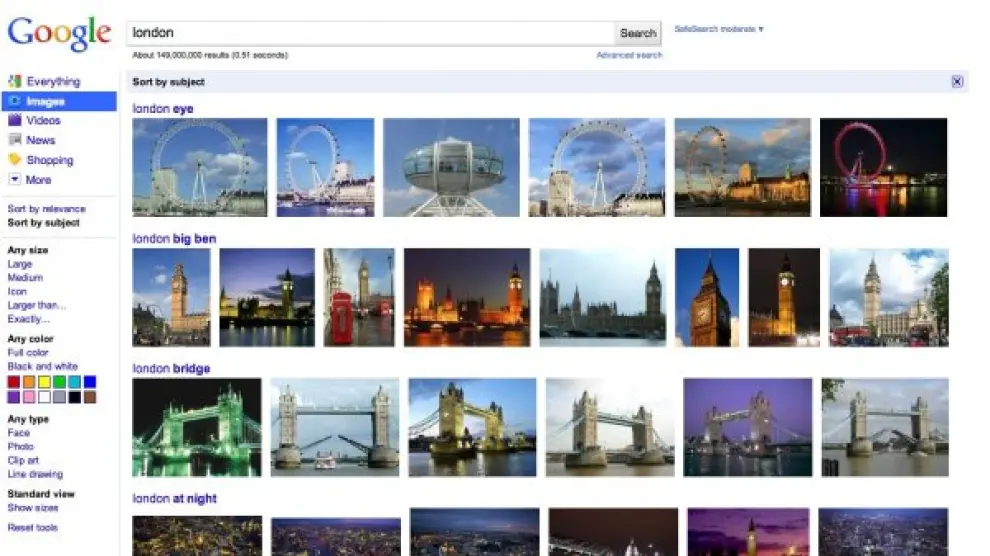
Task: Pick the green color swatch
Action: (x=59, y=382)
